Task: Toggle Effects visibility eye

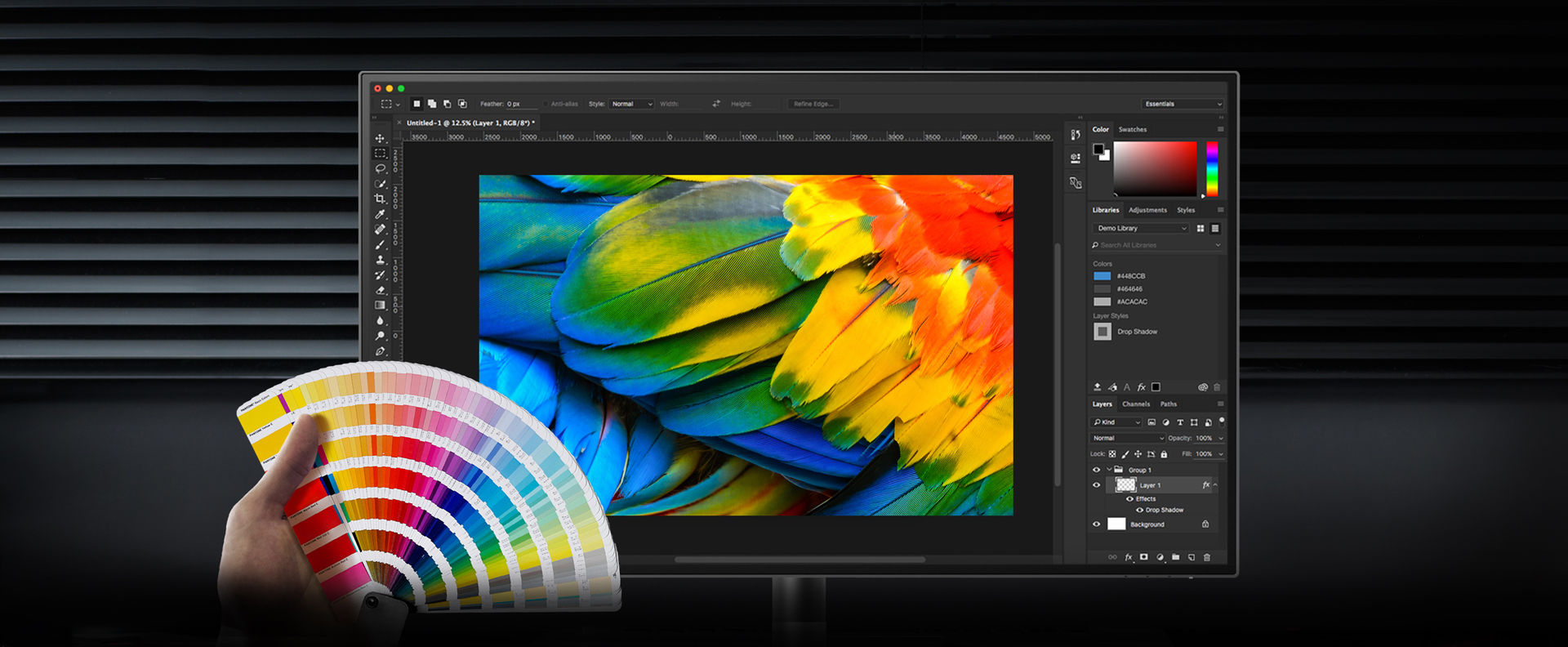Action: pos(1130,498)
